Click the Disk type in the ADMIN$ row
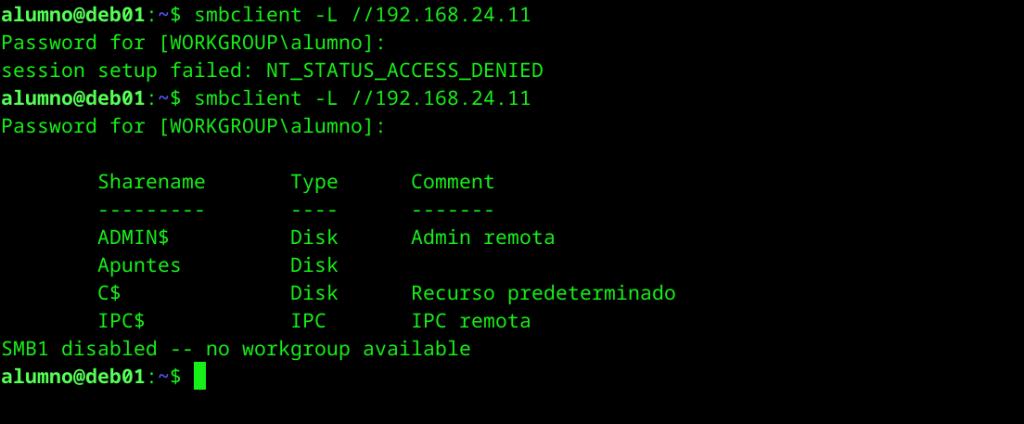 pos(314,238)
